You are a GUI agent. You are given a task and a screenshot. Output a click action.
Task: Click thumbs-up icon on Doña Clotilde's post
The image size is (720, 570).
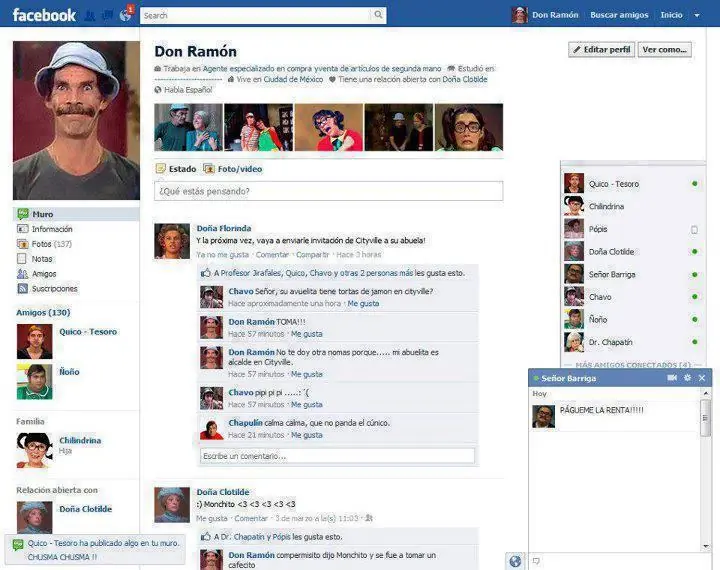[x=206, y=536]
